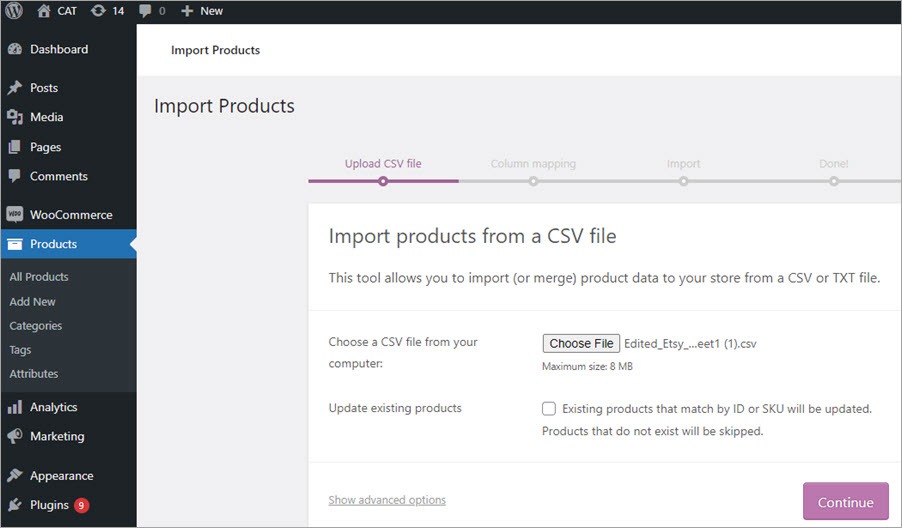The width and height of the screenshot is (902, 528).
Task: Open the Plugins menu with 9 updates
Action: [x=49, y=505]
